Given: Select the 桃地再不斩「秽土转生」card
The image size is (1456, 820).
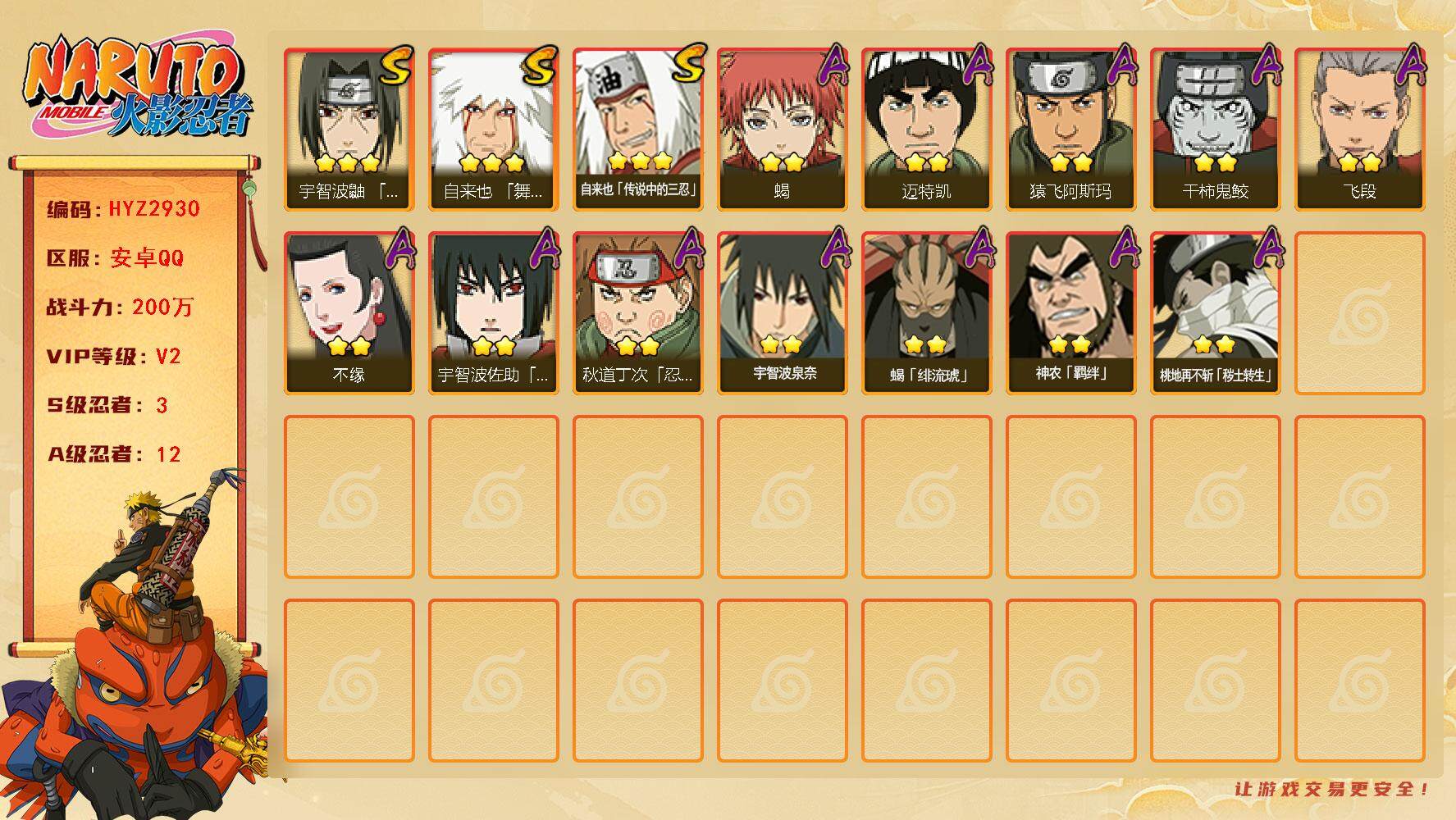Looking at the screenshot, I should pyautogui.click(x=1216, y=313).
